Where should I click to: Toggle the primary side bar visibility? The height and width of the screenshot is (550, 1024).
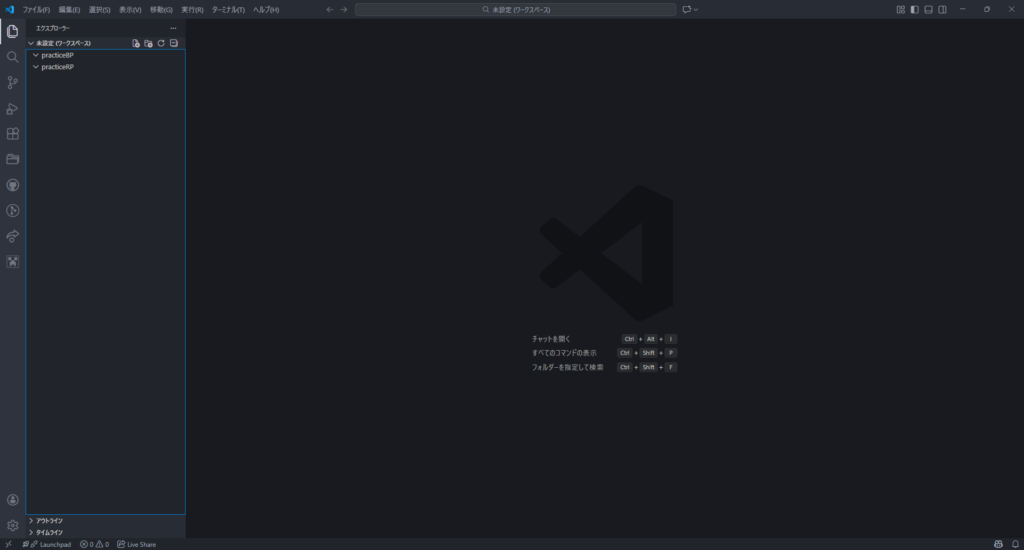[914, 9]
